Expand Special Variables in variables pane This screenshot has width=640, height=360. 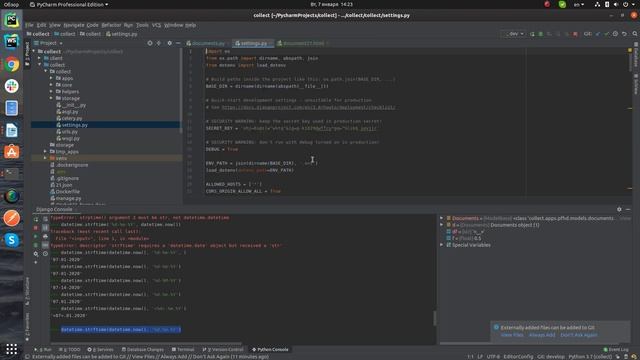click(442, 245)
